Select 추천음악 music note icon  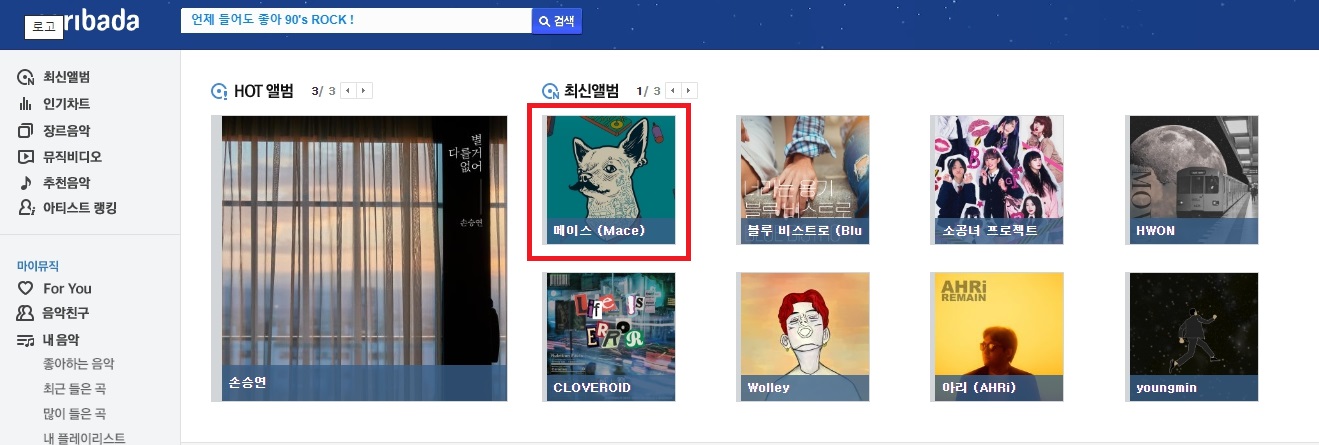pyautogui.click(x=26, y=182)
